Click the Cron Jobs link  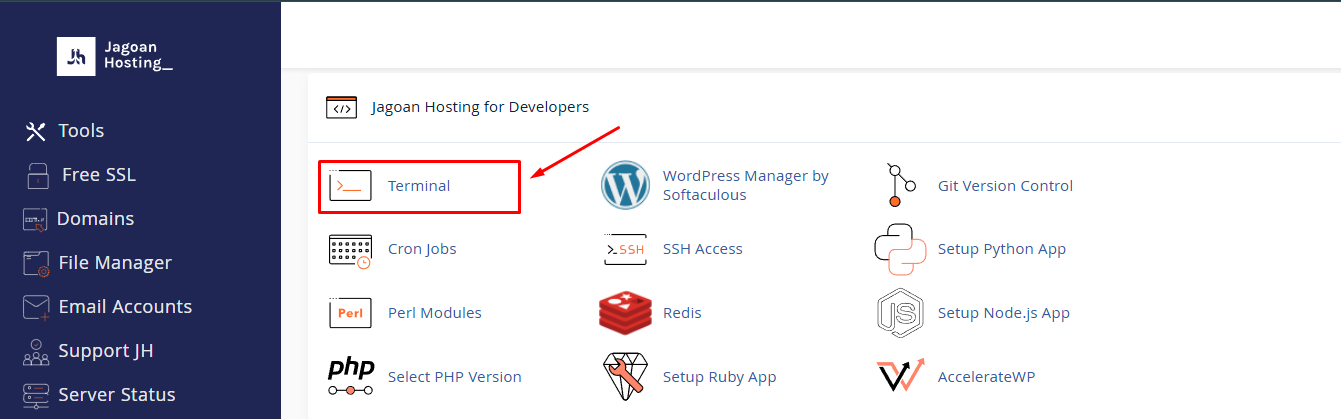(x=422, y=249)
